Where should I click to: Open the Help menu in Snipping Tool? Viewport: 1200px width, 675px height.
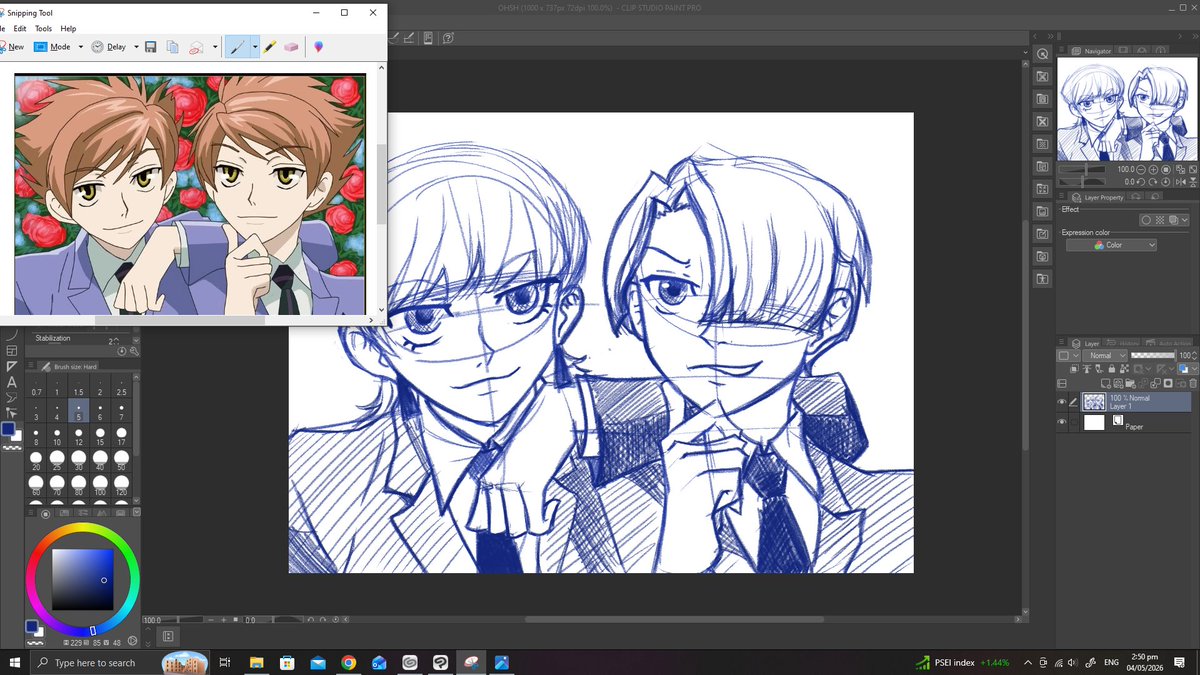pos(68,29)
